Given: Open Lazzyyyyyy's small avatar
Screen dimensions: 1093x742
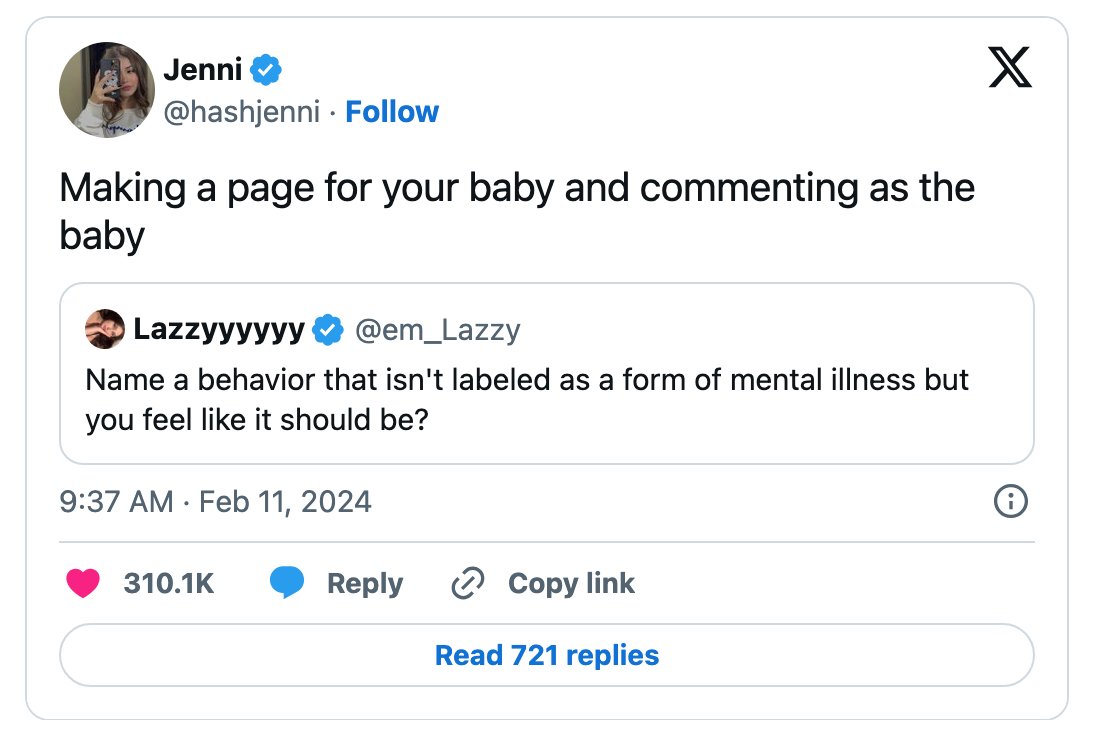Looking at the screenshot, I should (105, 329).
